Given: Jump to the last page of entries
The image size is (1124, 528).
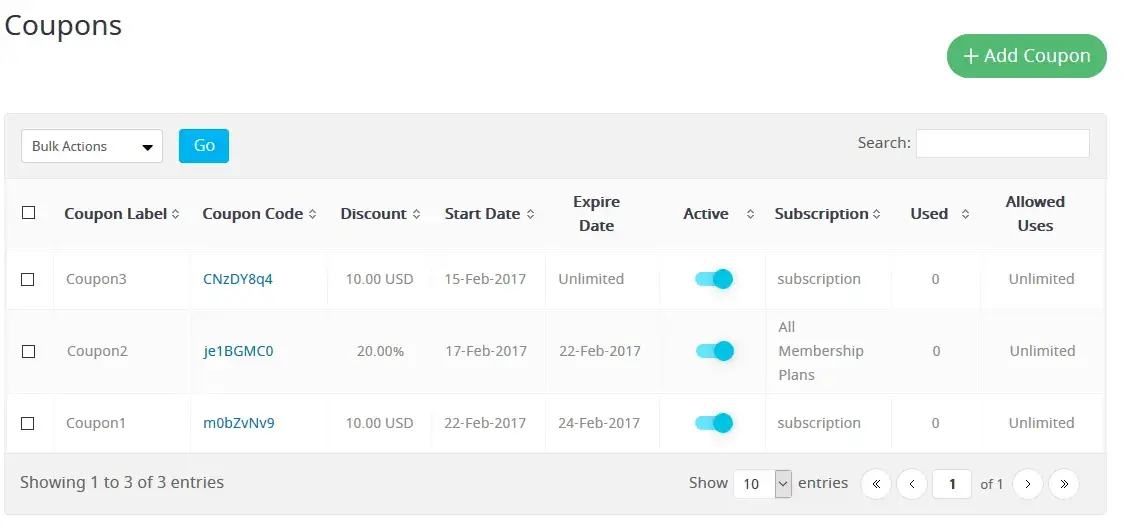Looking at the screenshot, I should 1064,484.
